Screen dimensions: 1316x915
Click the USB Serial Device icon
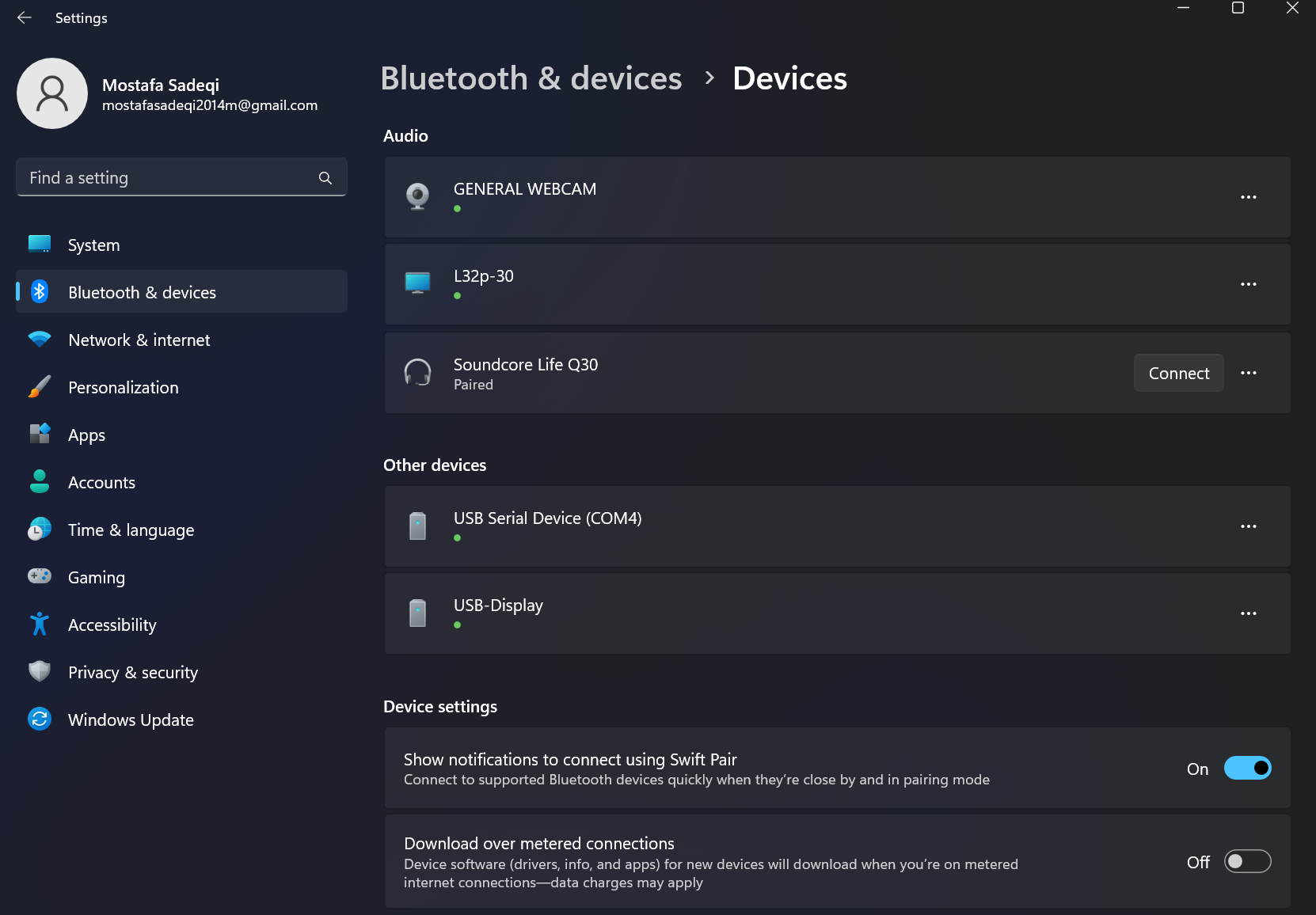(x=418, y=526)
